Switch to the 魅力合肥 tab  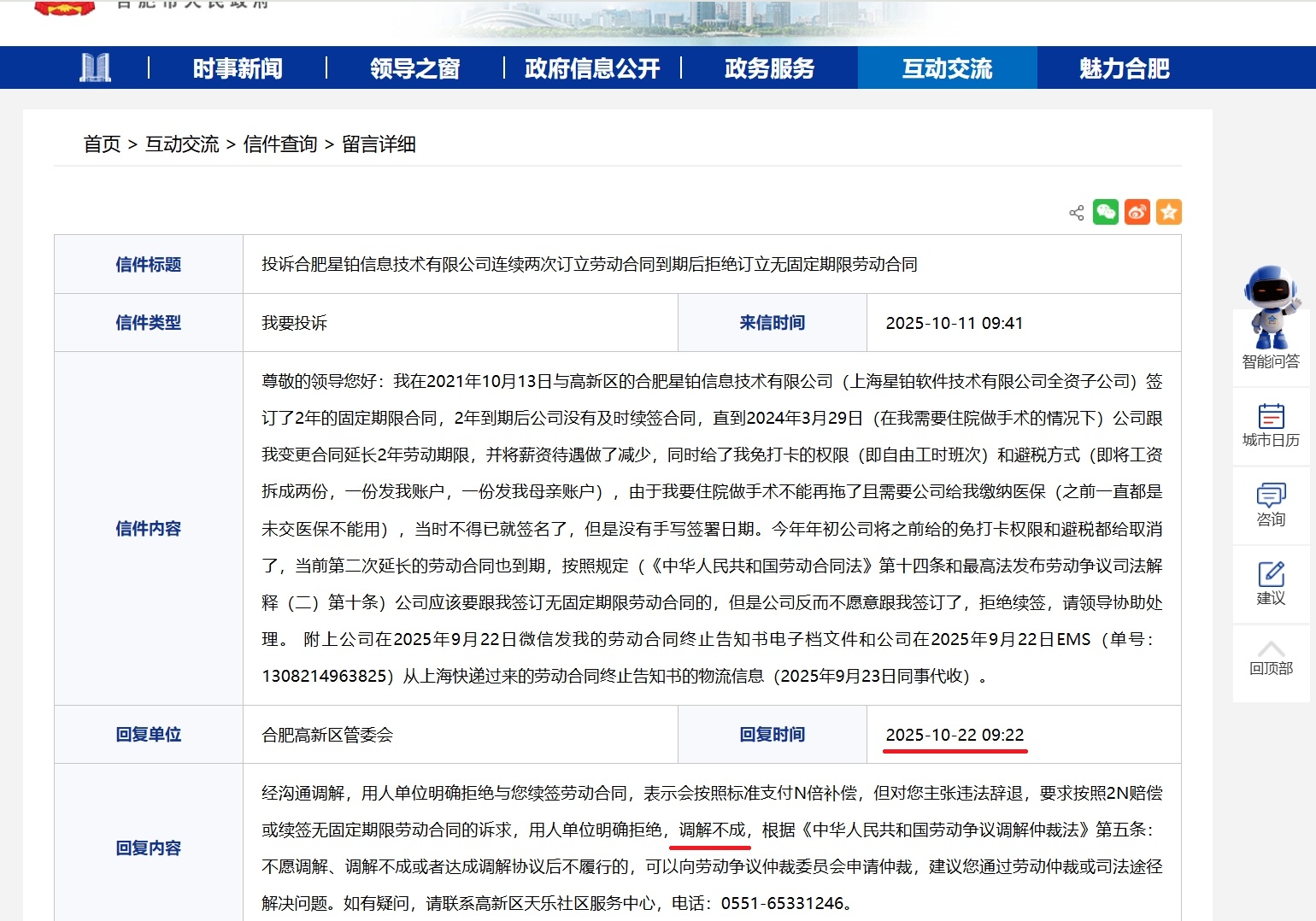[1121, 67]
